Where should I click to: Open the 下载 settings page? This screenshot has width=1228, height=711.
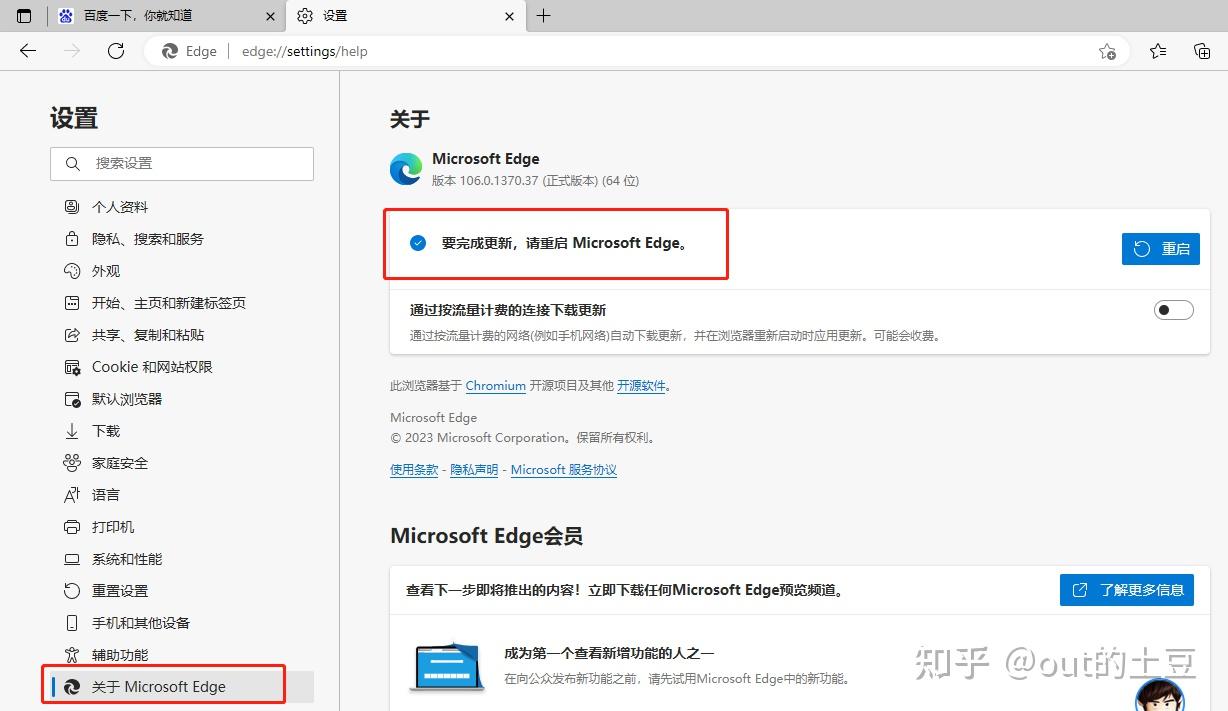(x=107, y=431)
